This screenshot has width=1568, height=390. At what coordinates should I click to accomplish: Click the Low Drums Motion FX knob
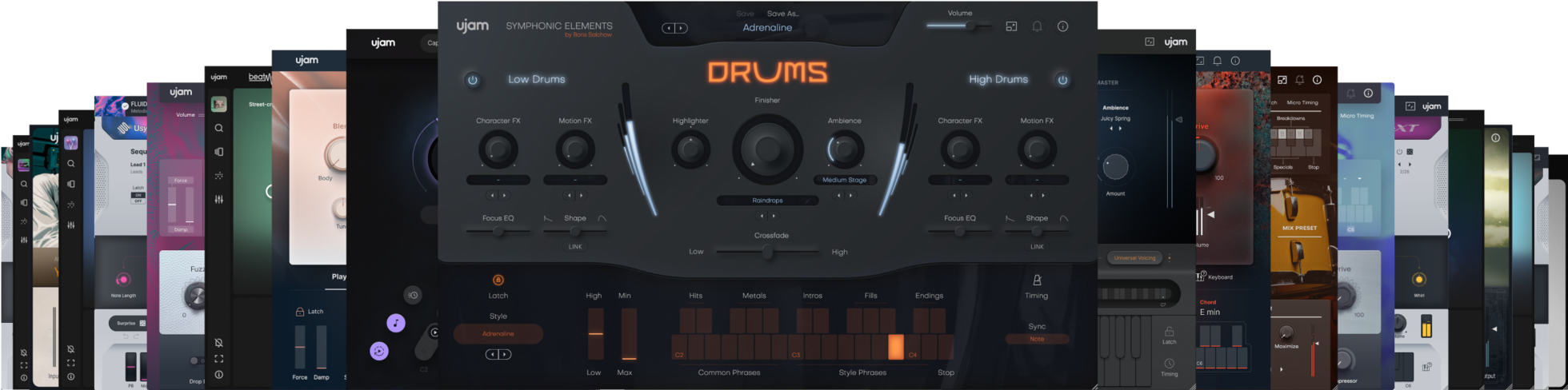pyautogui.click(x=575, y=149)
